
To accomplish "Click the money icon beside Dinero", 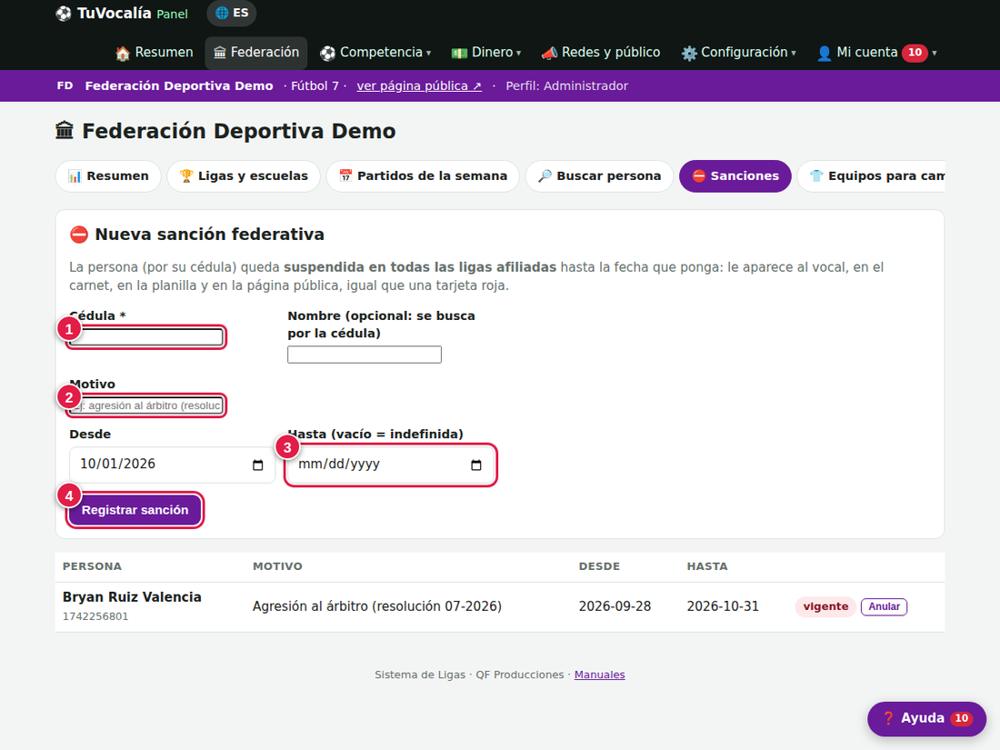I will [459, 53].
